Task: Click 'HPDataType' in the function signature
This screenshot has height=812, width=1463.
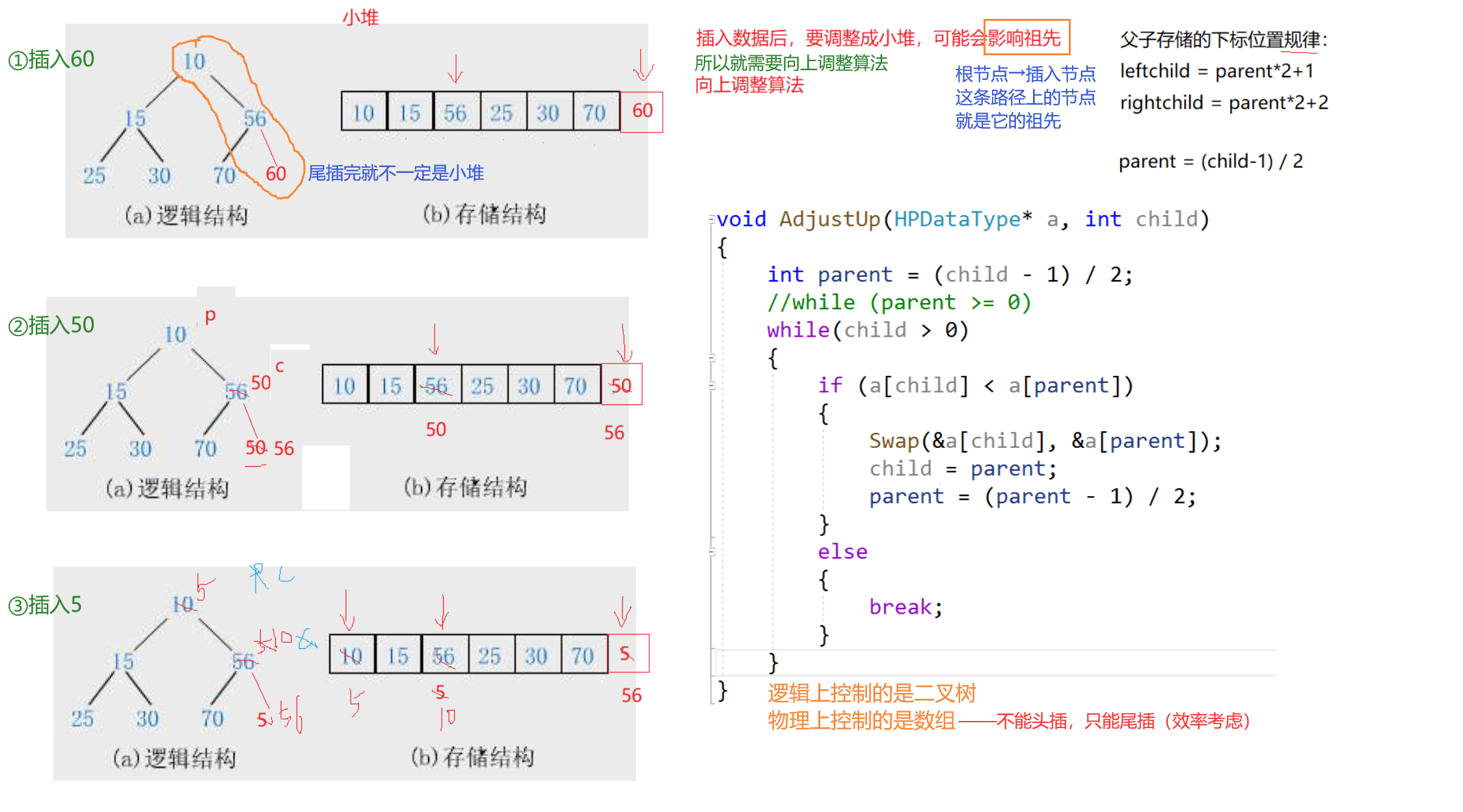Action: tap(957, 220)
